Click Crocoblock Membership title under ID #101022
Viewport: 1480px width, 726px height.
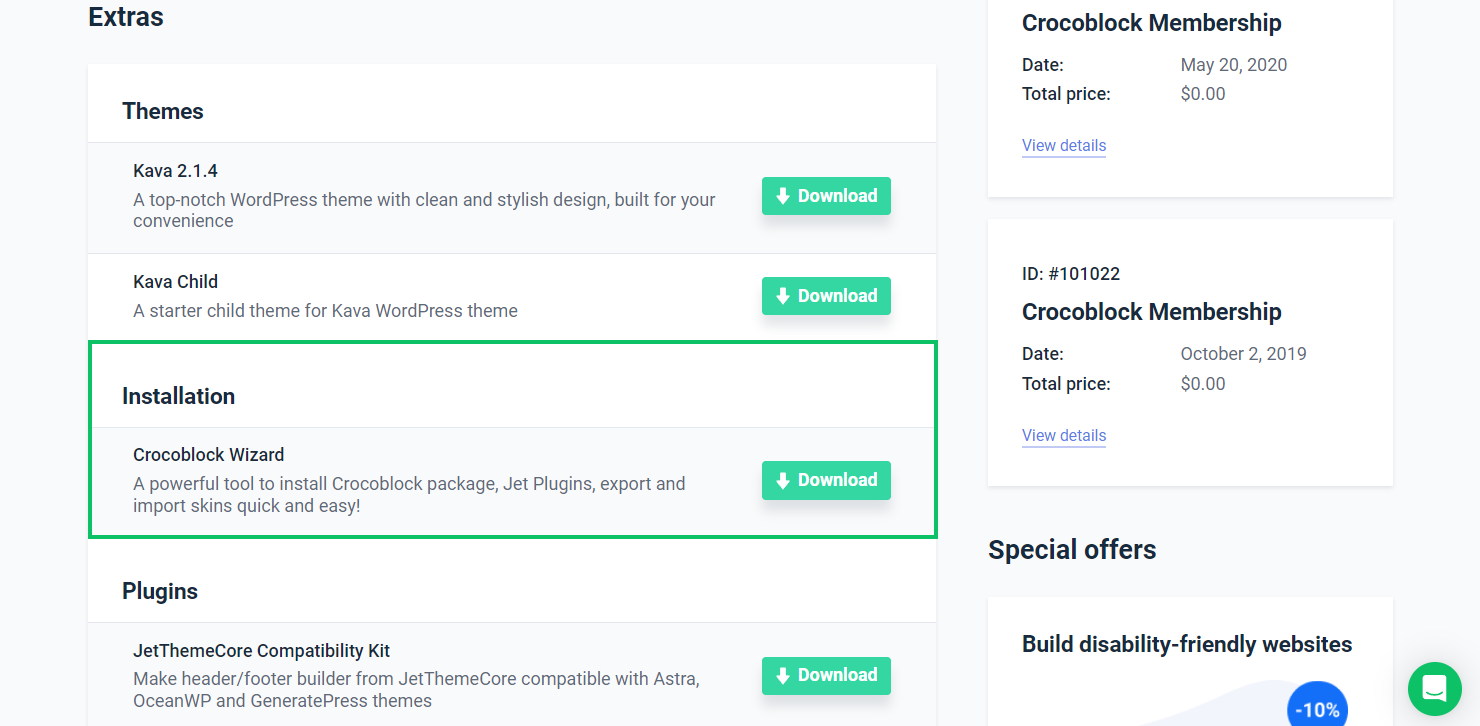click(1152, 312)
